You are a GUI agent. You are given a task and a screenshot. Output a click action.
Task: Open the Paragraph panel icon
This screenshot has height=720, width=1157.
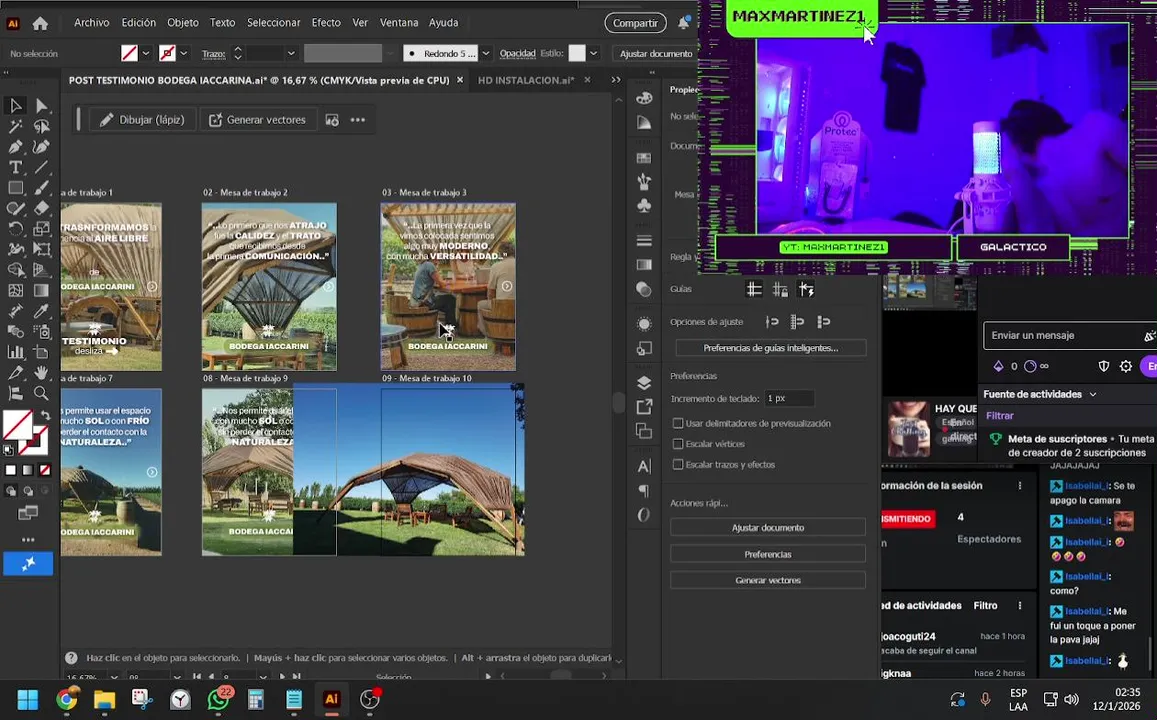pyautogui.click(x=644, y=491)
